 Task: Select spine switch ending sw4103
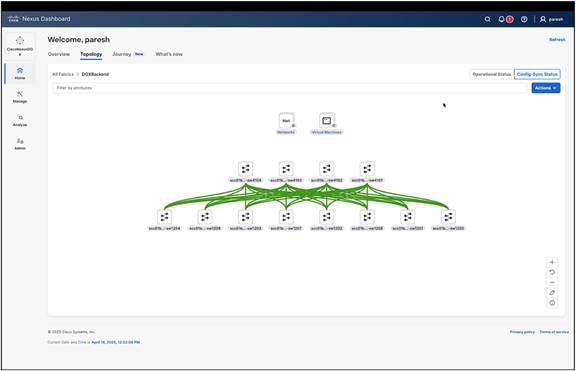click(x=286, y=169)
